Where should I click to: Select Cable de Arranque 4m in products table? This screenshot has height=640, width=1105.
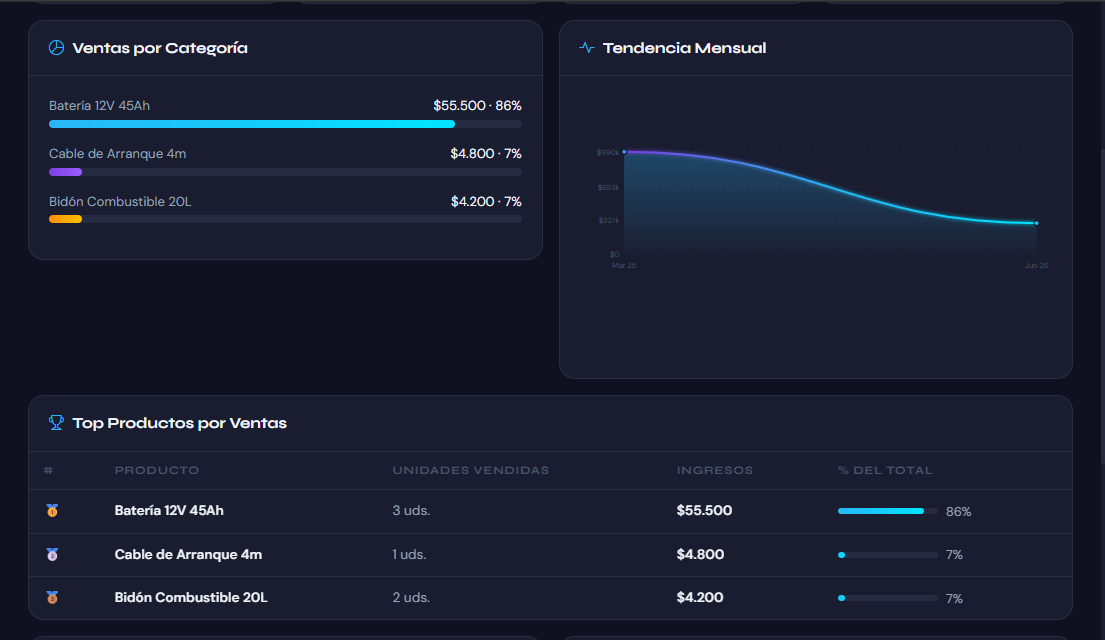[x=188, y=554]
